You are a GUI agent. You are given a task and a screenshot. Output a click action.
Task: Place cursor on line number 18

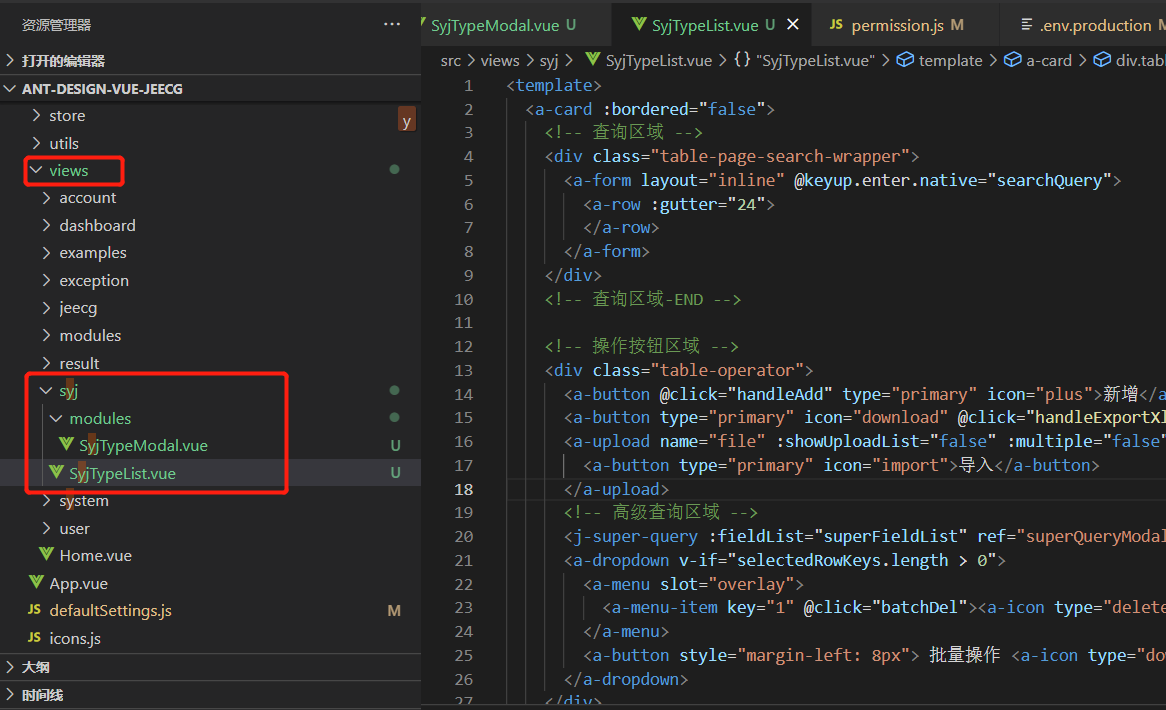(x=463, y=489)
